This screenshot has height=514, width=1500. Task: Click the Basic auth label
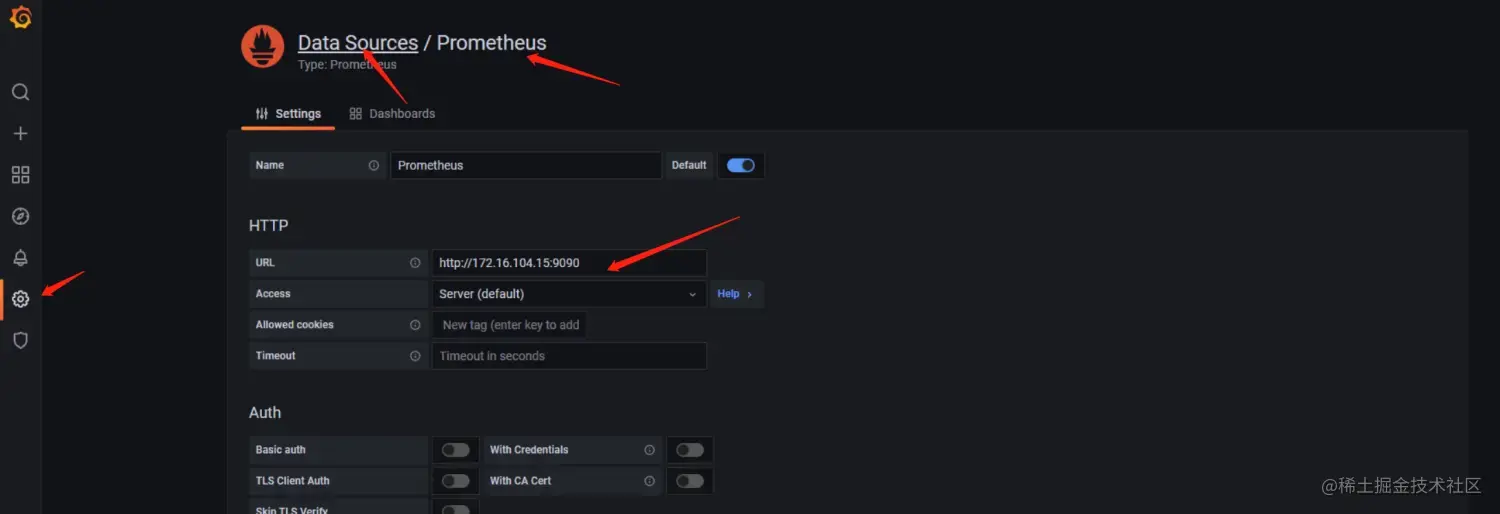281,450
